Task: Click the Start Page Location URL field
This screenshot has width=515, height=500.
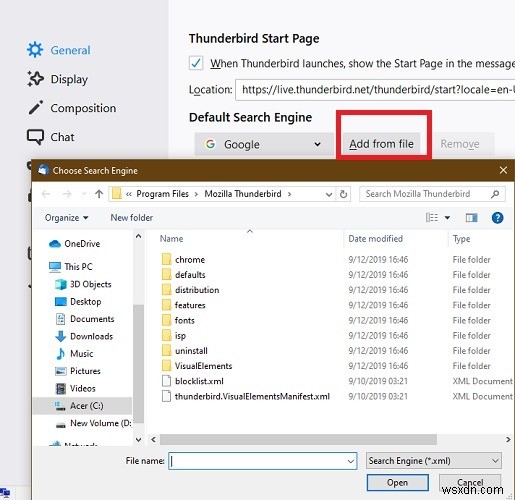Action: pyautogui.click(x=375, y=89)
